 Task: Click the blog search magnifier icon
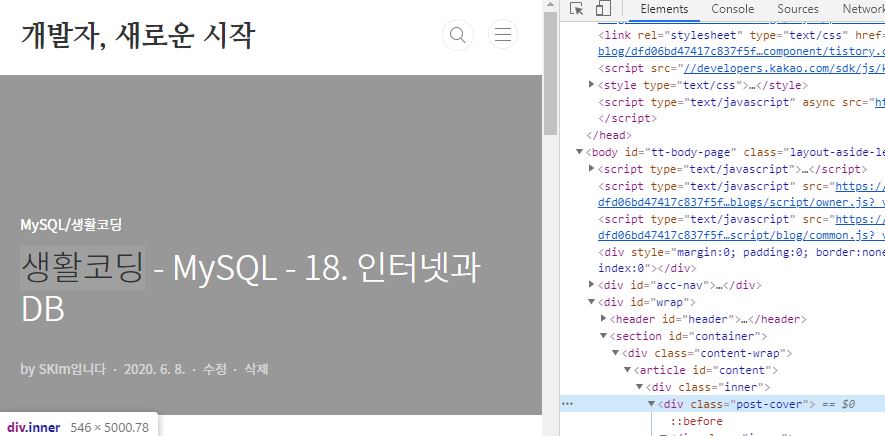tap(457, 35)
